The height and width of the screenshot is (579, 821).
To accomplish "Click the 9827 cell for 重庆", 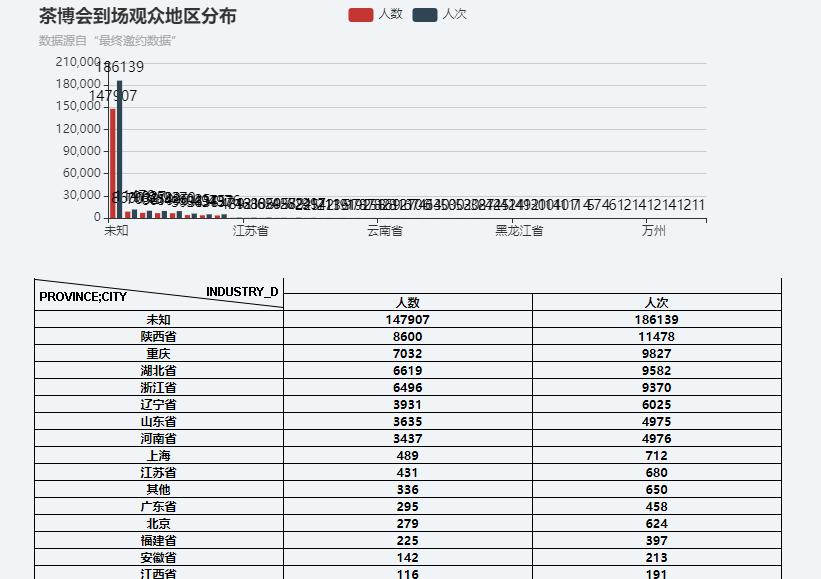I will pos(657,353).
